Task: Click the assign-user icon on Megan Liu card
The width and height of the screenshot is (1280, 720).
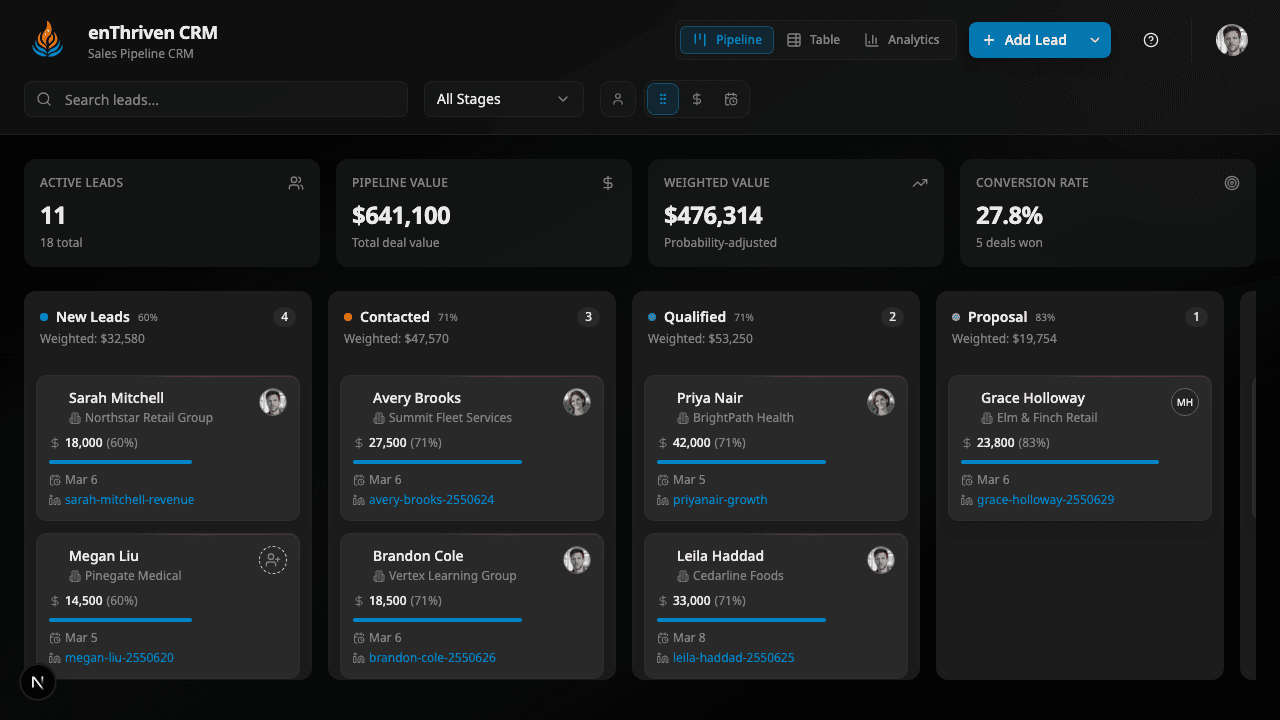Action: click(x=273, y=560)
